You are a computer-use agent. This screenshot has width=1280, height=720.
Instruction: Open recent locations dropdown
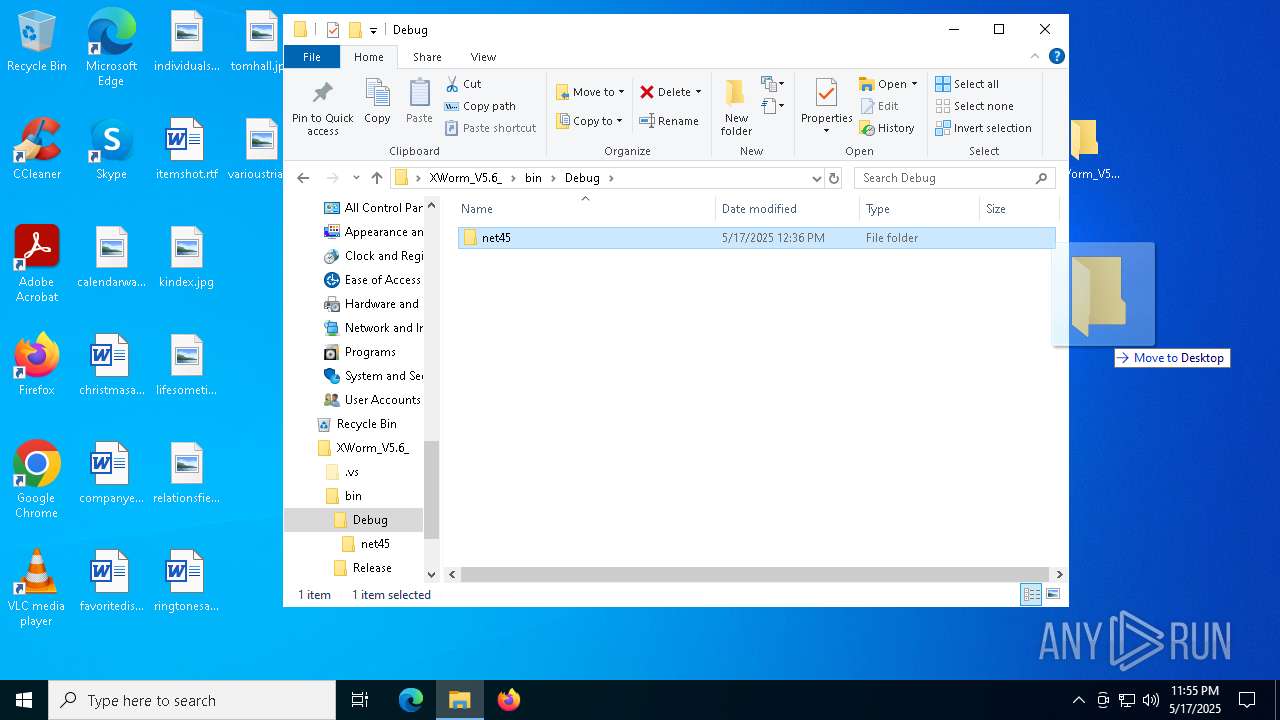tap(356, 178)
